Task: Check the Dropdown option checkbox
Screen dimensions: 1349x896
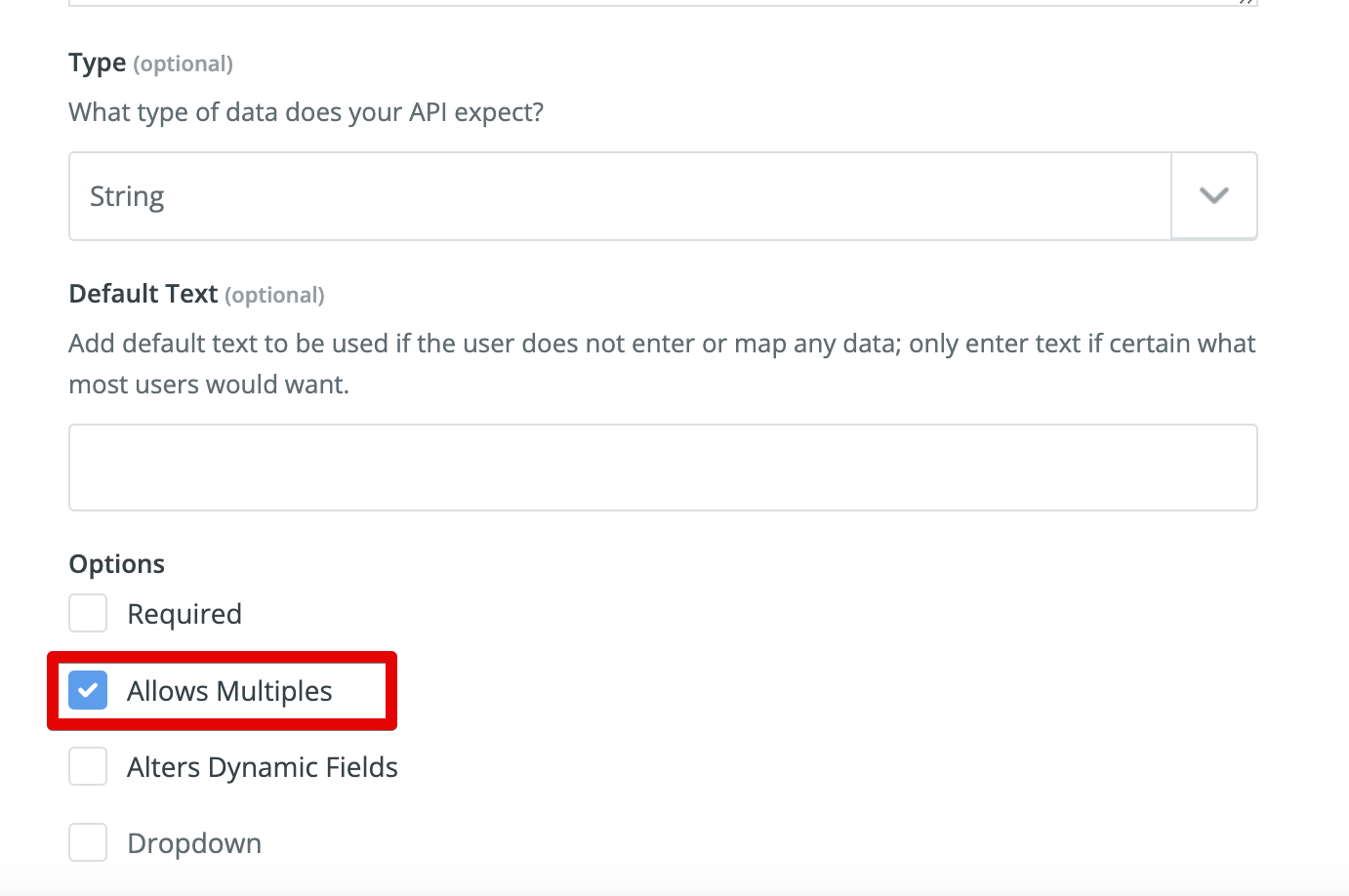Action: click(x=88, y=842)
